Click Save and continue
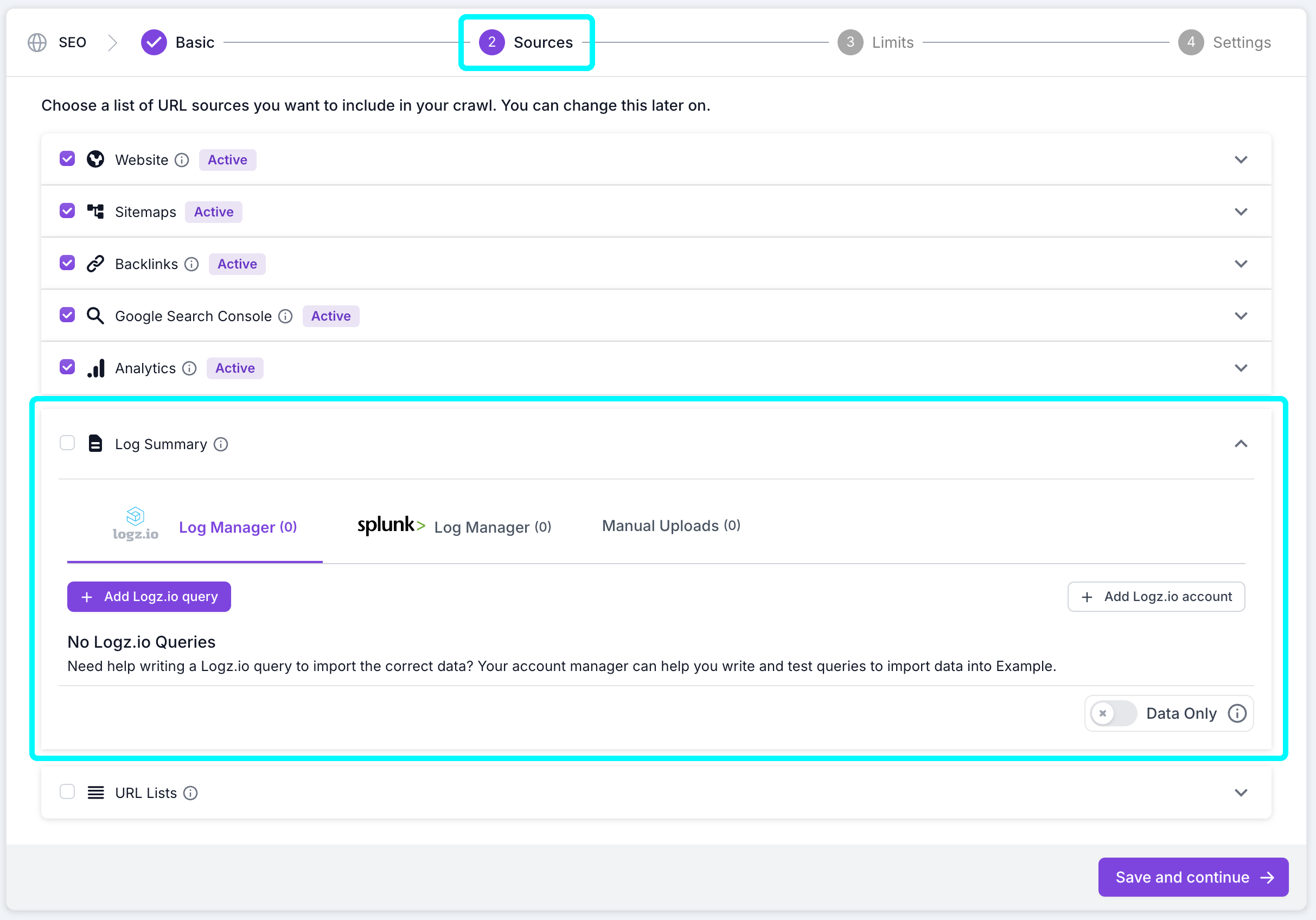The width and height of the screenshot is (1316, 920). [x=1192, y=877]
